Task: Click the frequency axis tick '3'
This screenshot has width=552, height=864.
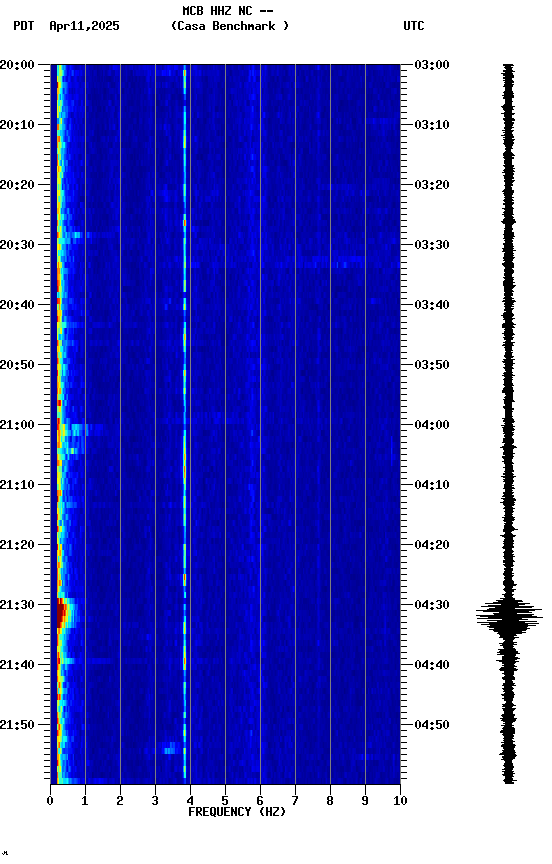Action: point(155,801)
